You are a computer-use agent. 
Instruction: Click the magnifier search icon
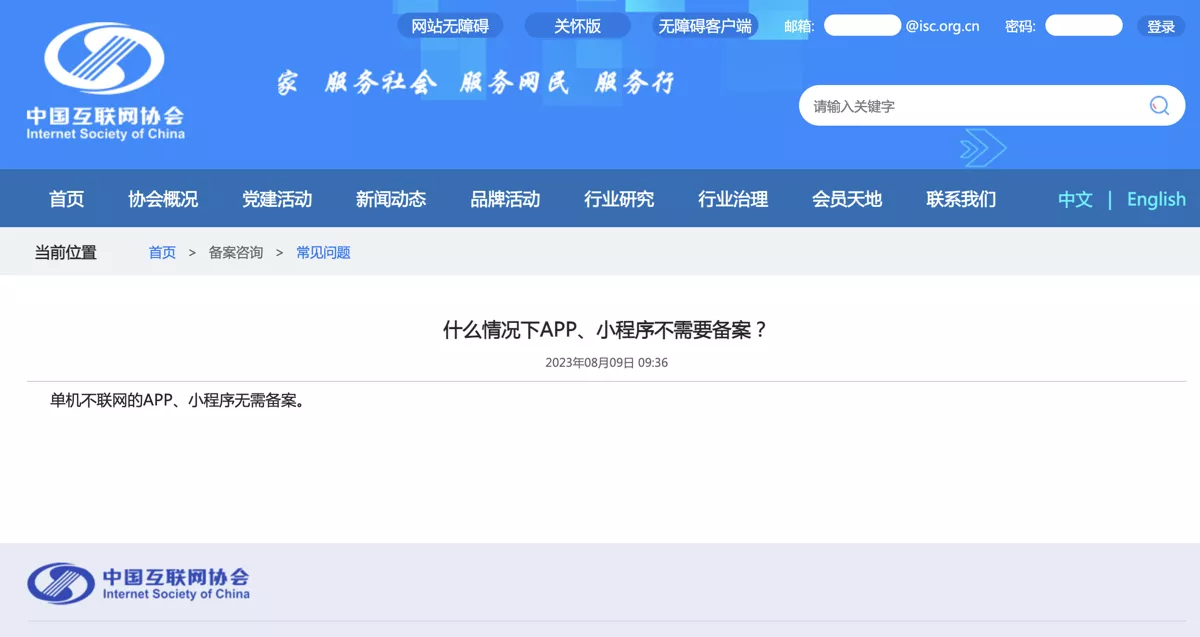1159,106
